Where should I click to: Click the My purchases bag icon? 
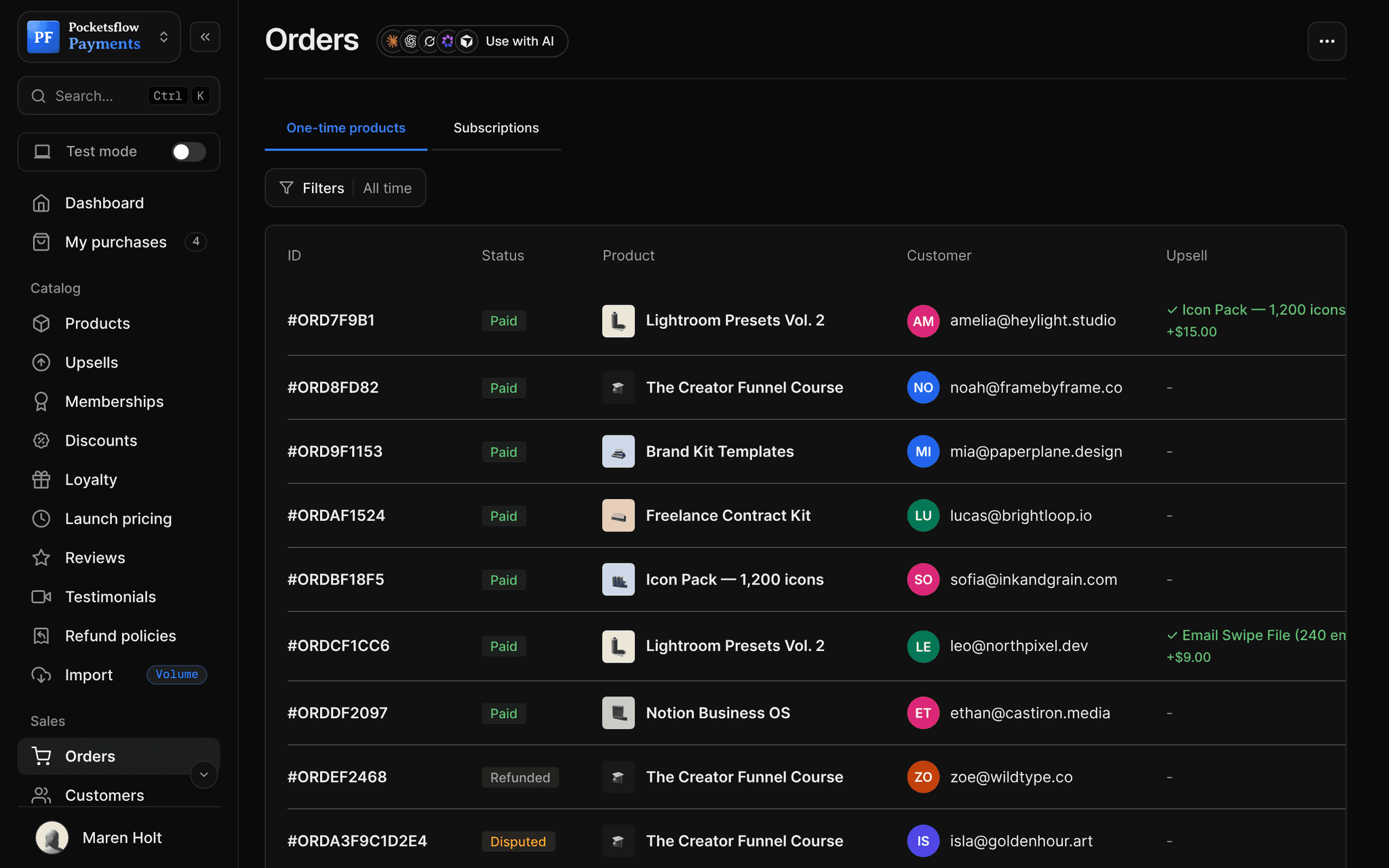41,242
